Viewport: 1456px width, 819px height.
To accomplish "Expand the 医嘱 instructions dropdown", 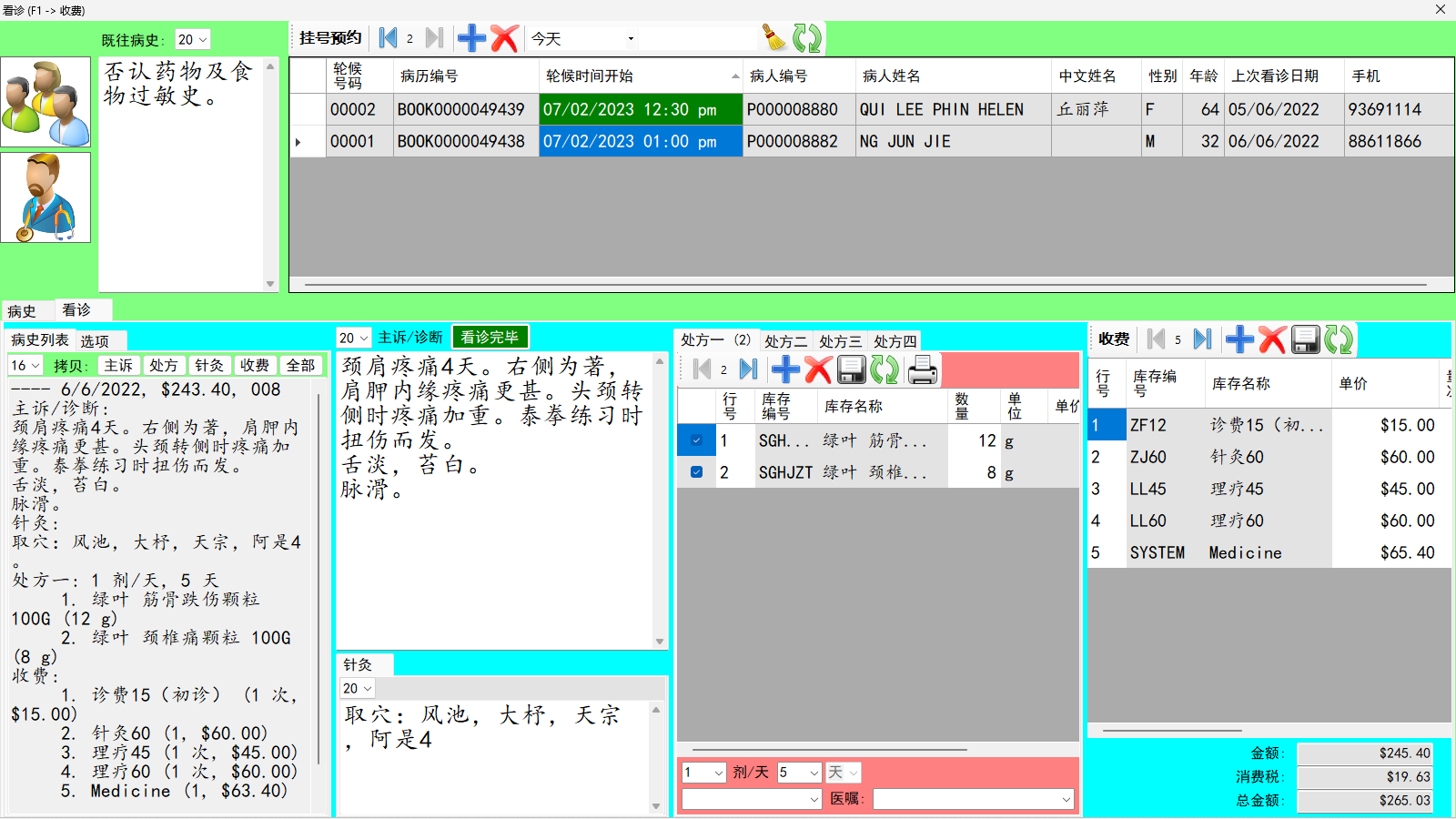I will [1066, 799].
